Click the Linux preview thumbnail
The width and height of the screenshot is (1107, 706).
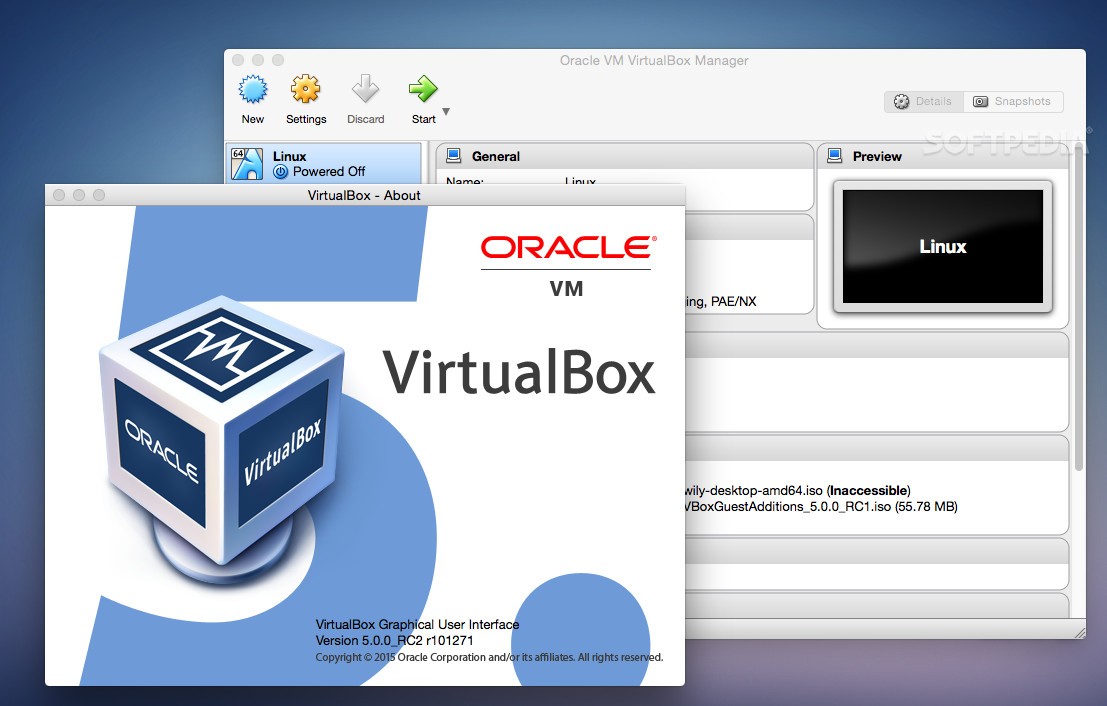click(x=943, y=246)
